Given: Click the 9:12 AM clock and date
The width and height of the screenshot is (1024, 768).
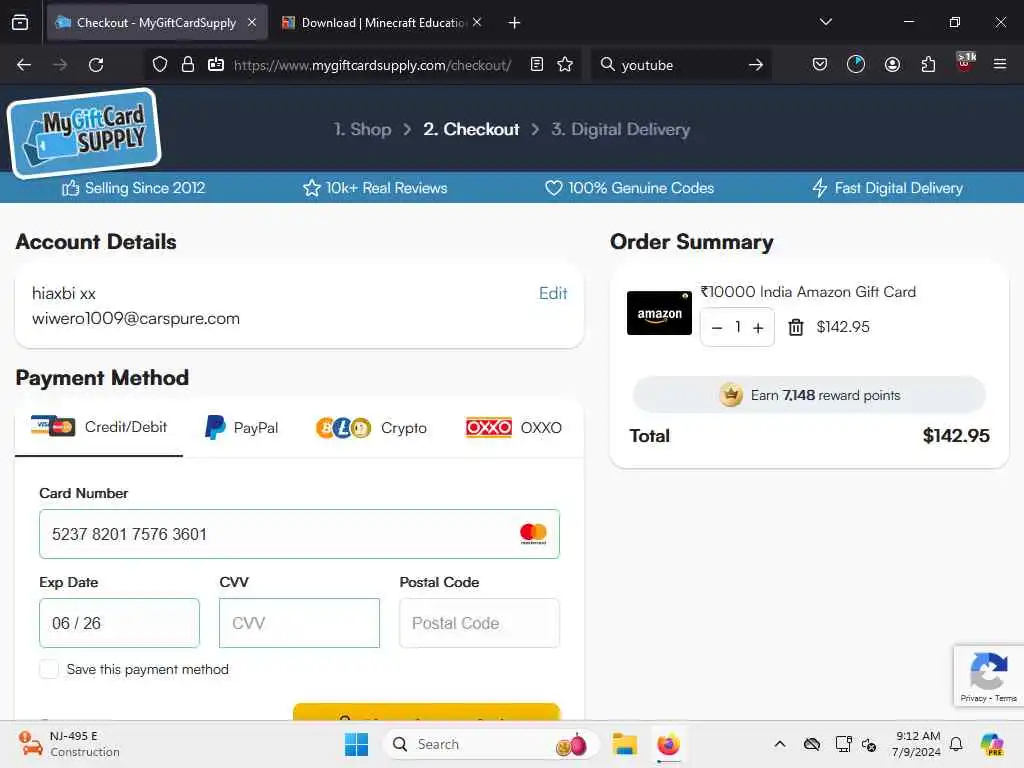Looking at the screenshot, I should [x=917, y=744].
